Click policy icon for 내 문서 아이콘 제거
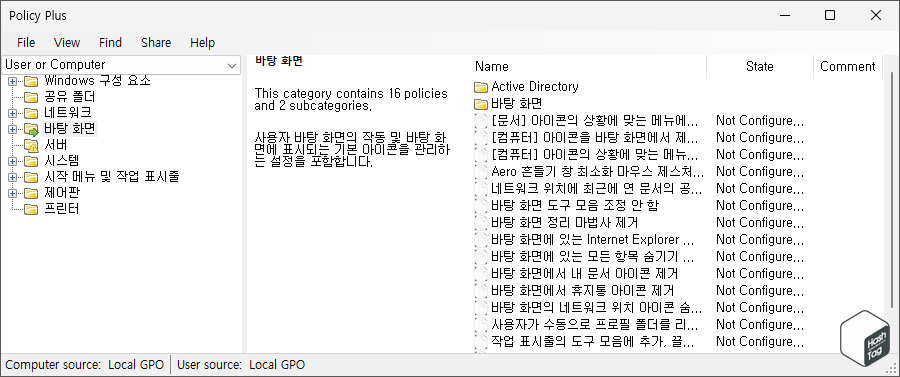Viewport: 900px width, 377px height. [481, 274]
